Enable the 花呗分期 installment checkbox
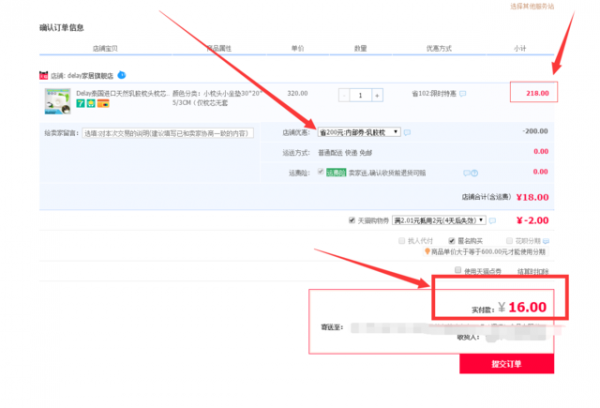Viewport: 600px width, 408px height. click(509, 241)
